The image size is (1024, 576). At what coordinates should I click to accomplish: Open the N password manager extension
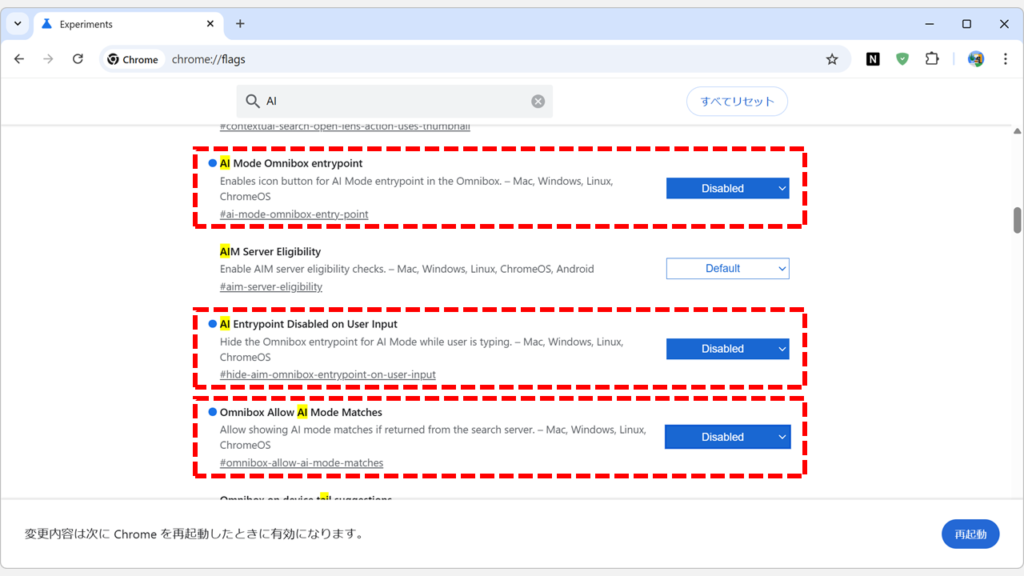click(872, 59)
